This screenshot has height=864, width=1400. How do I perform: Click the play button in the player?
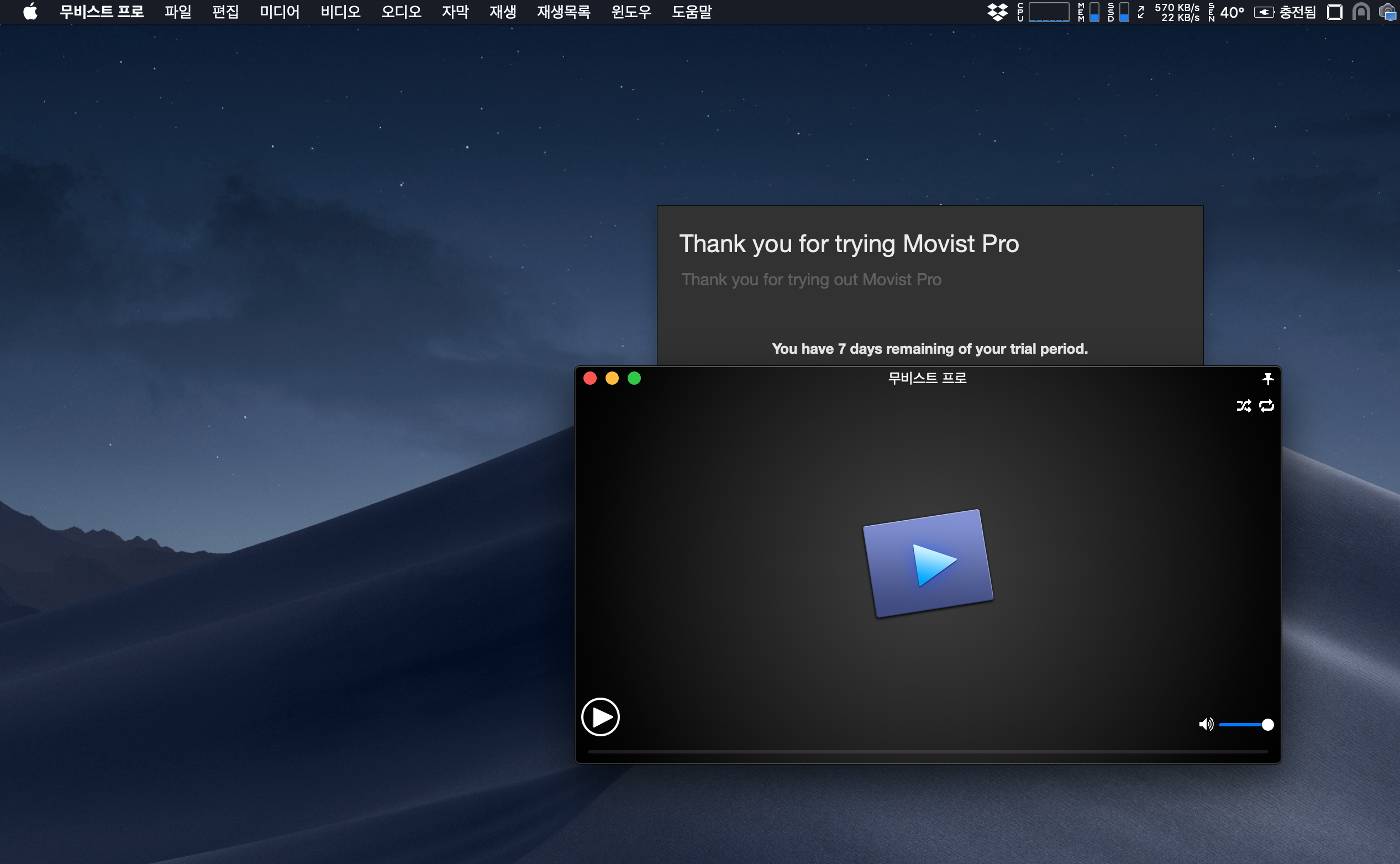[x=600, y=716]
